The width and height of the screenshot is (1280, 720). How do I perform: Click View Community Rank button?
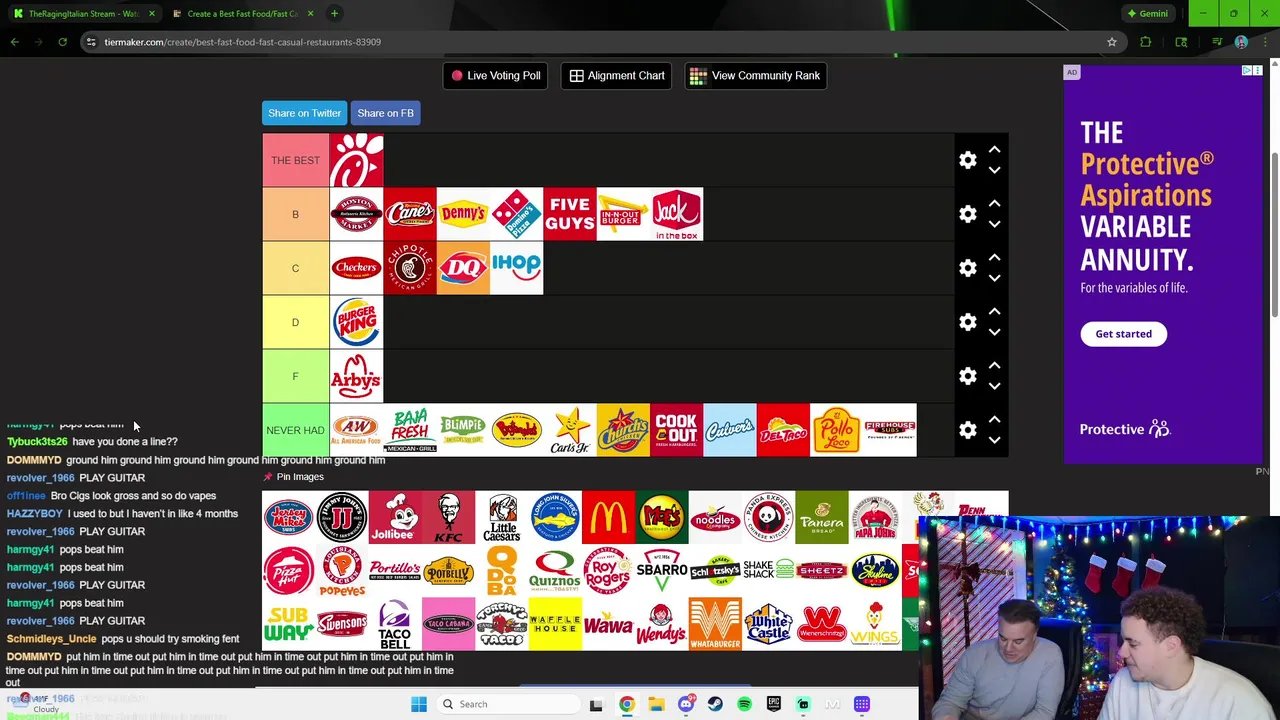point(755,75)
